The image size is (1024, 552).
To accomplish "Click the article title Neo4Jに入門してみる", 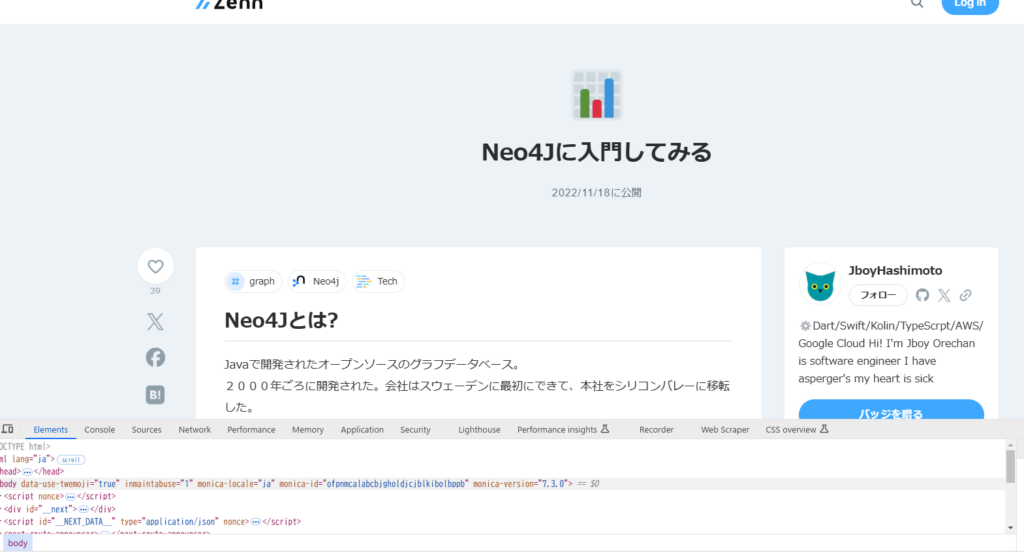I will tap(596, 152).
